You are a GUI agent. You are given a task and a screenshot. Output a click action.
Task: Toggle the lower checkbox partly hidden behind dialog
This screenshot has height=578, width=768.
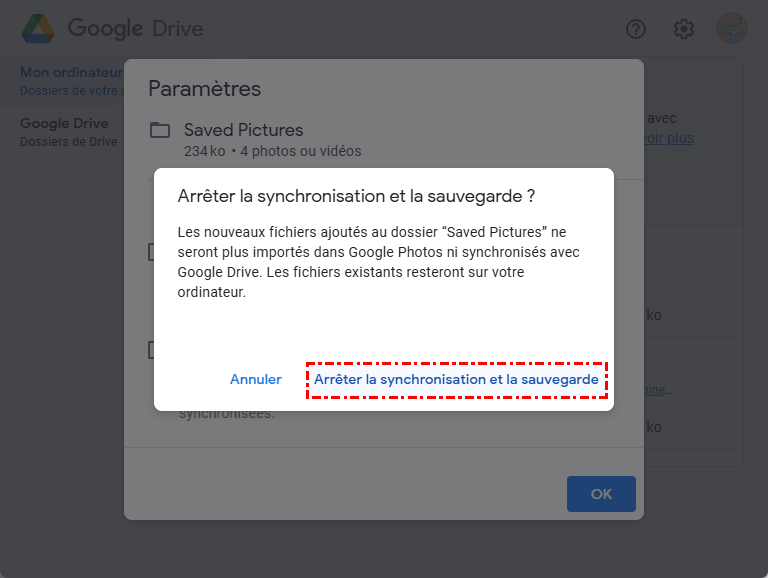[x=151, y=350]
